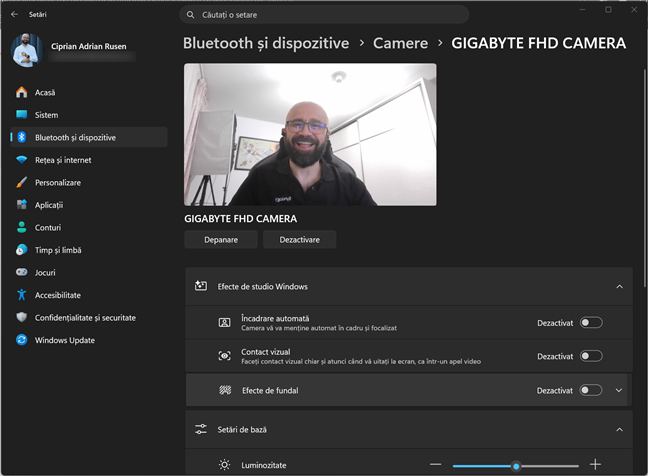Click the Luminozitate sun icon
The height and width of the screenshot is (476, 648).
224,465
